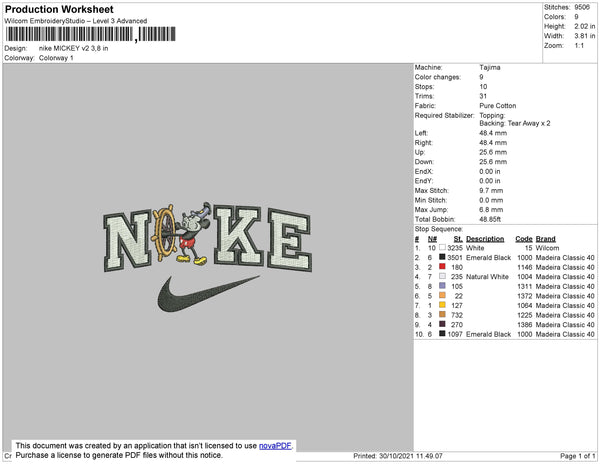This screenshot has width=600, height=464.
Task: Click the 'Page 1 of 1' footer text
Action: (x=577, y=456)
